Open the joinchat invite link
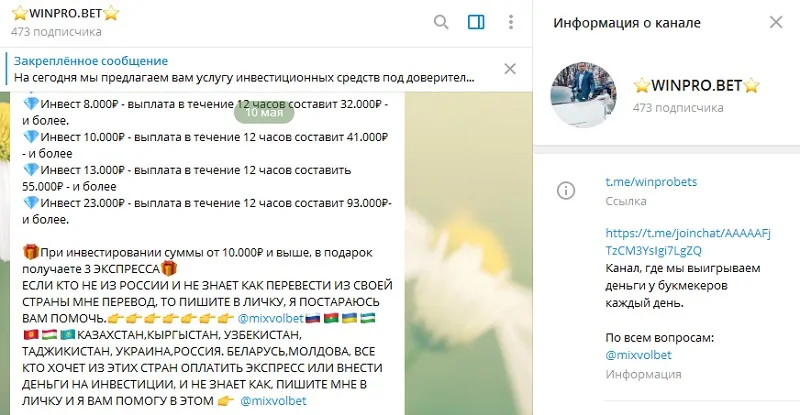 pyautogui.click(x=688, y=242)
